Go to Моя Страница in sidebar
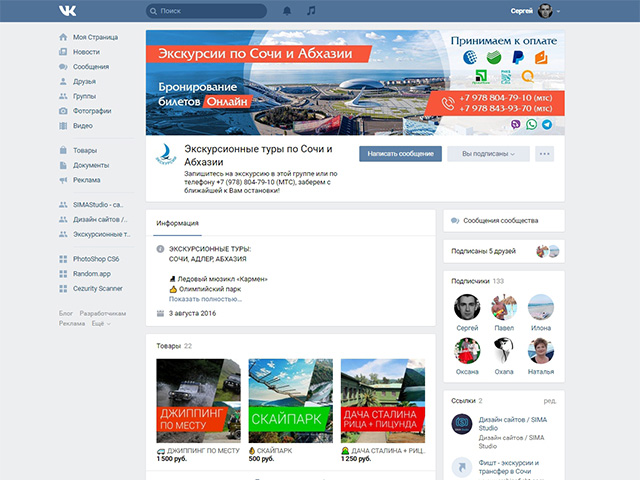This screenshot has height=480, width=640. pyautogui.click(x=95, y=37)
